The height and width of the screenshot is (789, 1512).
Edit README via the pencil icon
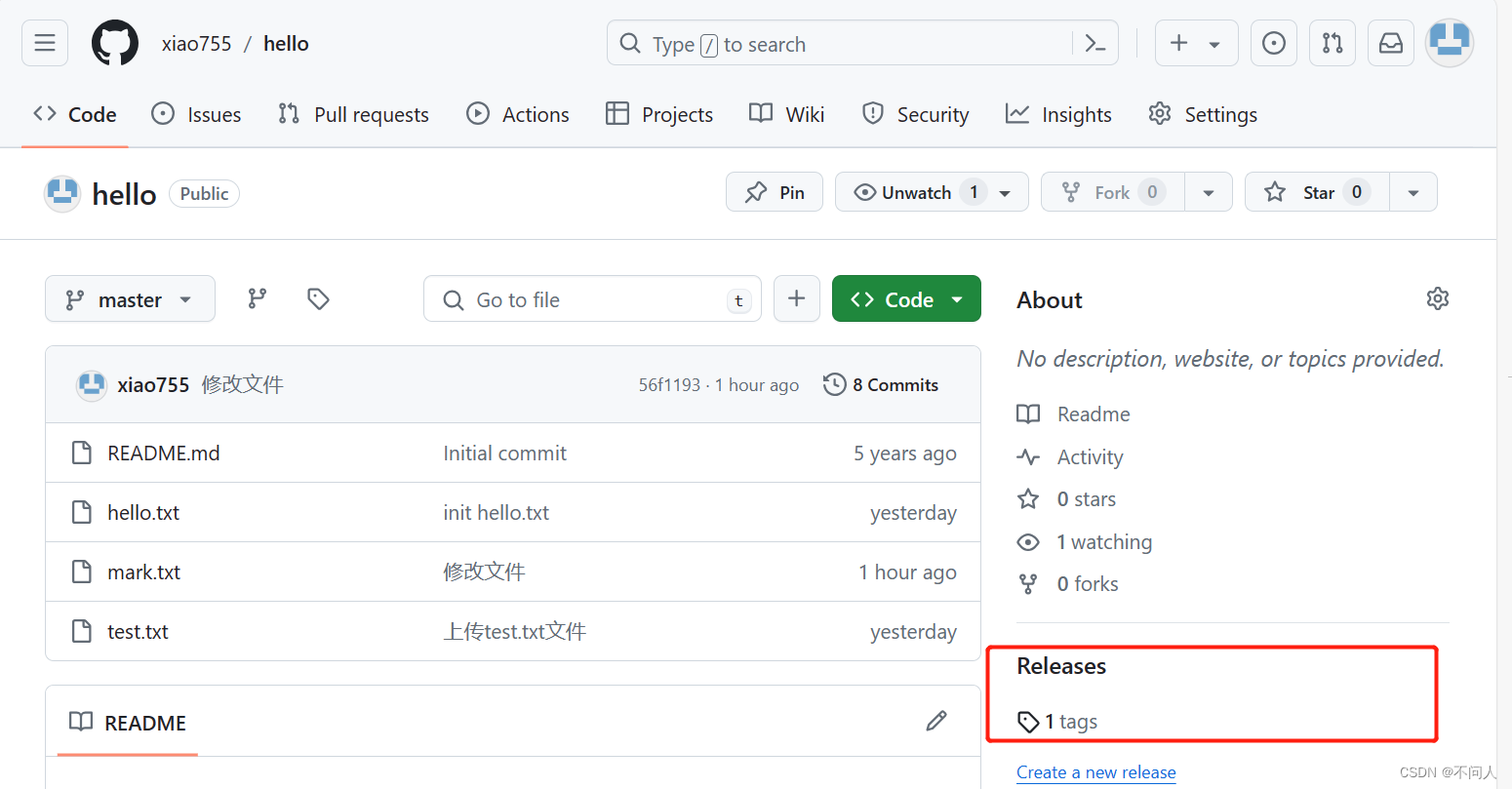click(936, 721)
